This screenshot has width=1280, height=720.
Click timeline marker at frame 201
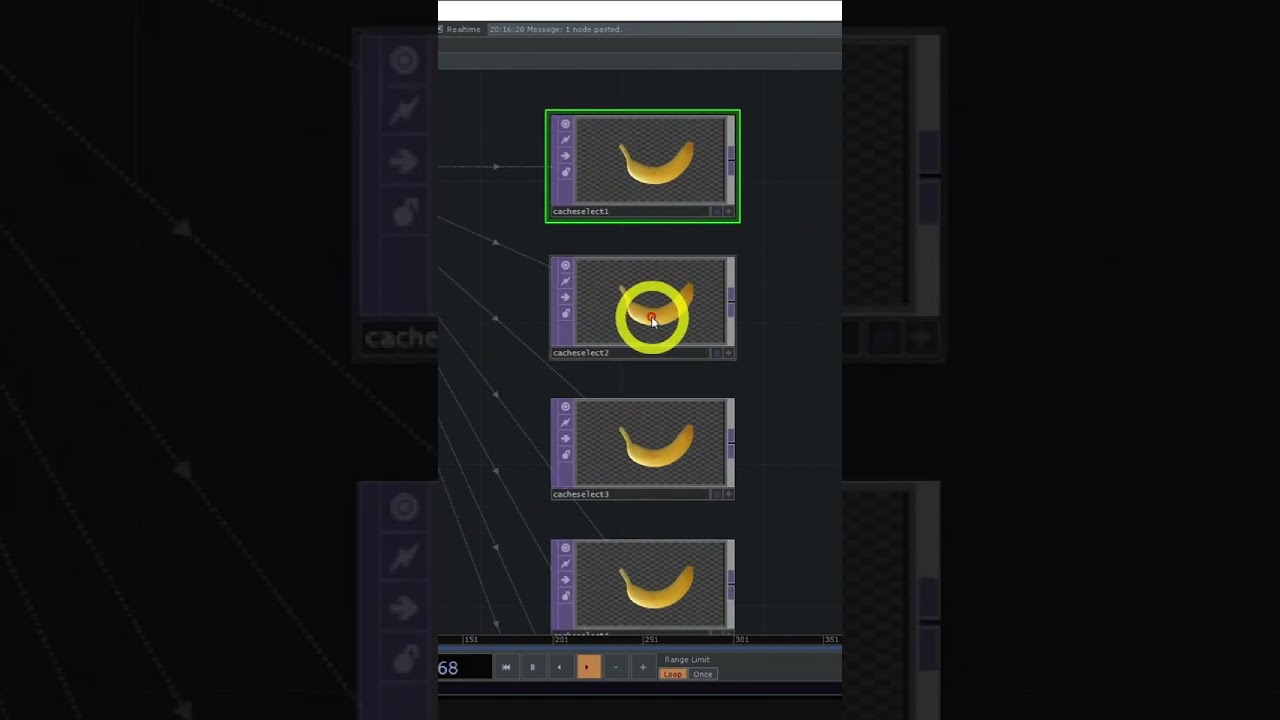tap(561, 639)
